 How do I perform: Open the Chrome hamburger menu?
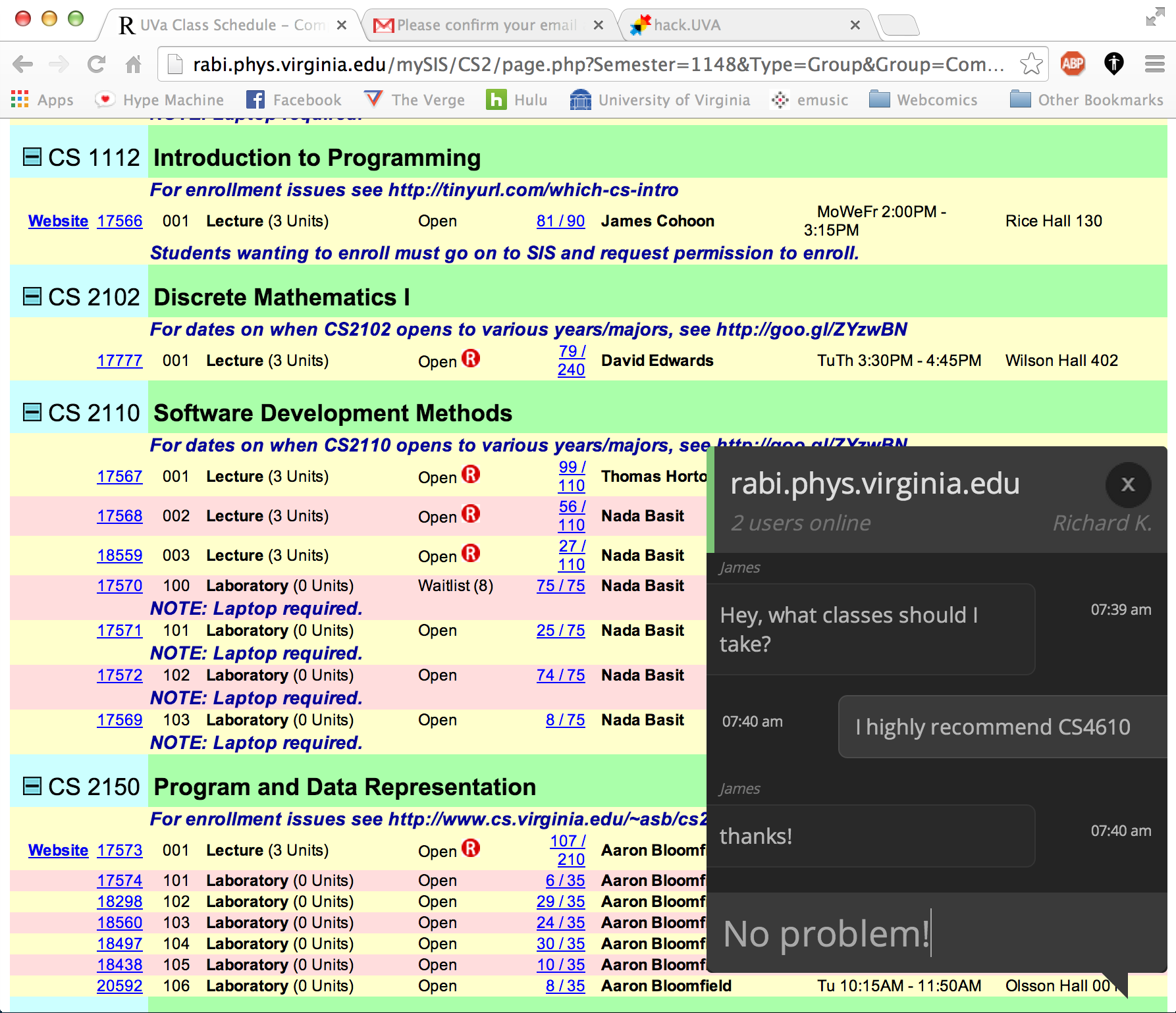pos(1155,64)
